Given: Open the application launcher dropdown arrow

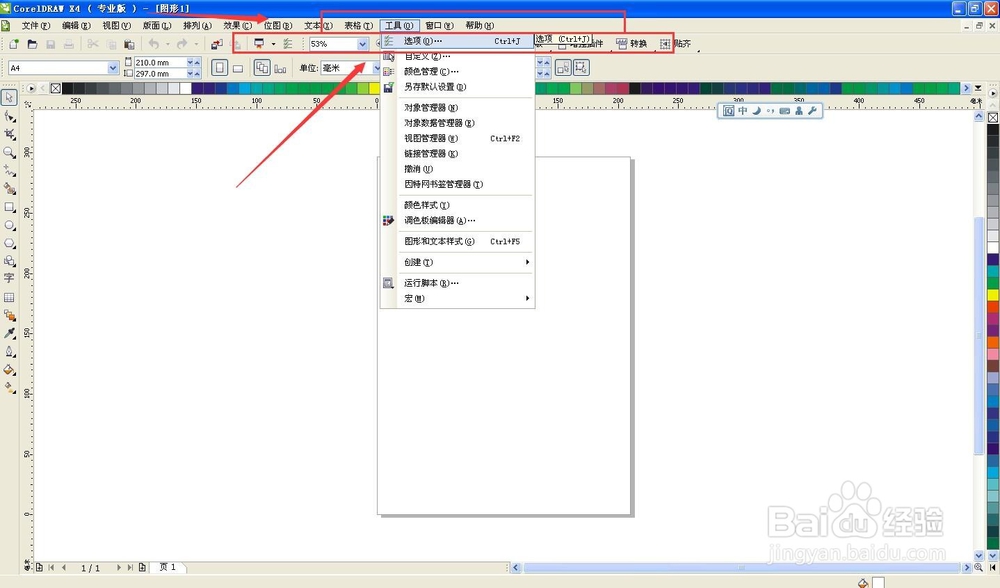Looking at the screenshot, I should coord(273,44).
